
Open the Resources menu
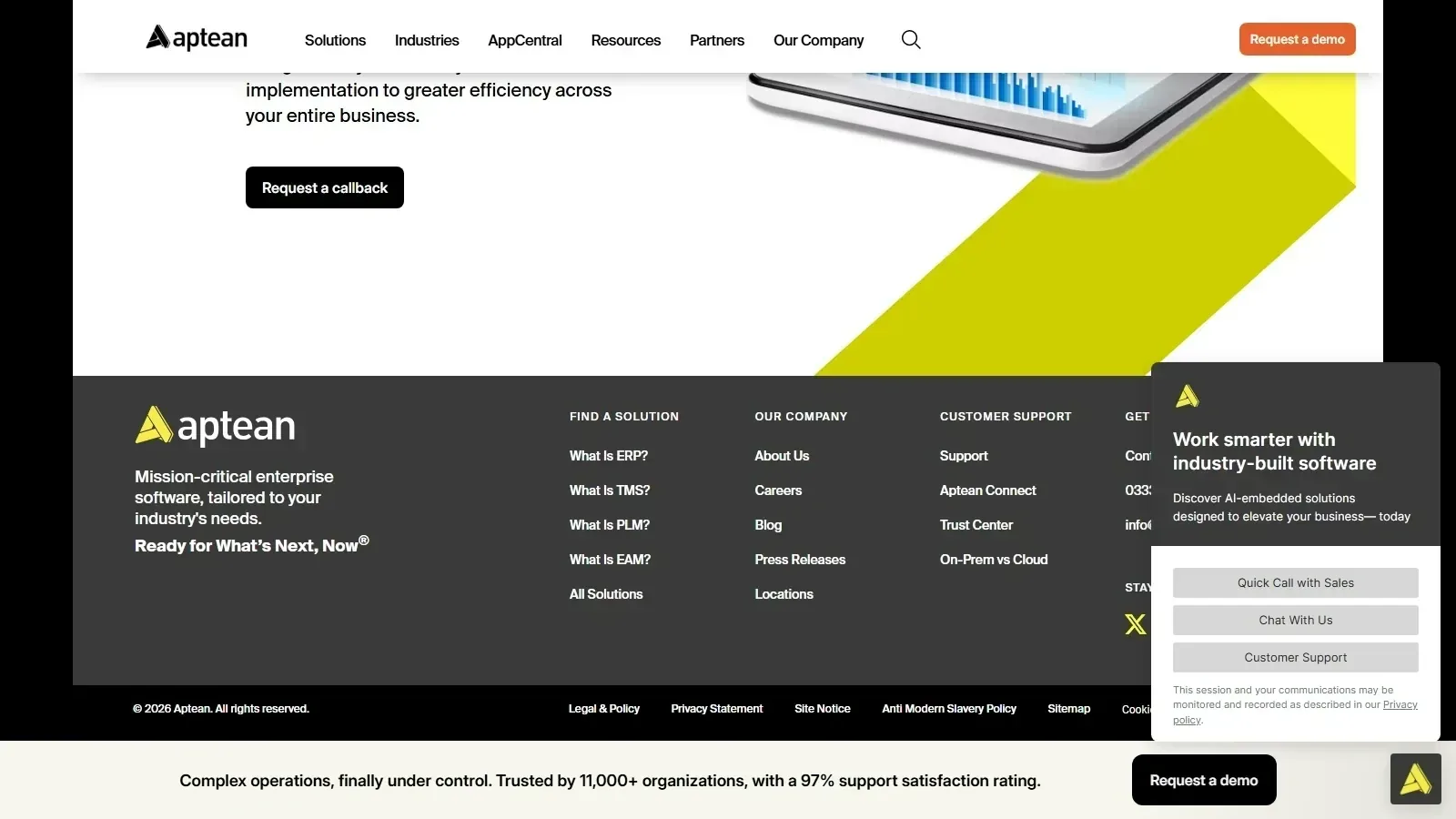[x=626, y=40]
